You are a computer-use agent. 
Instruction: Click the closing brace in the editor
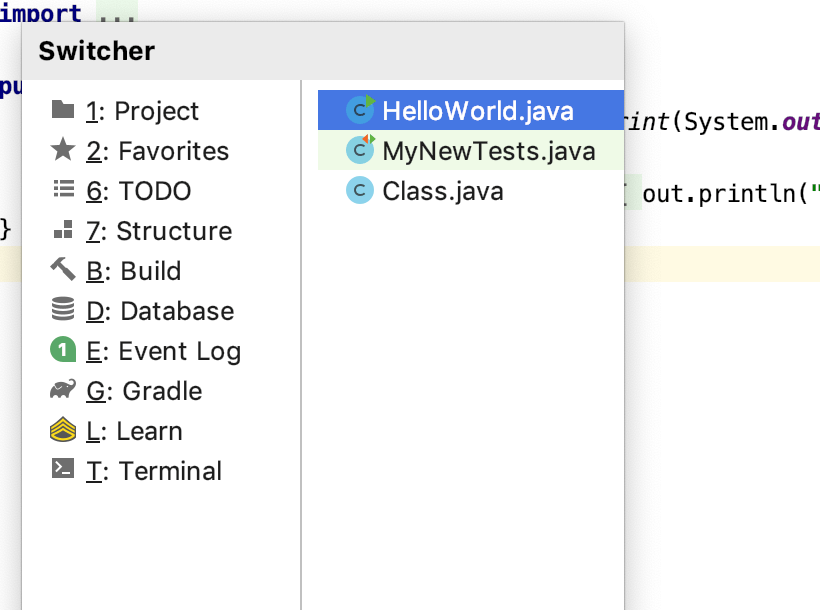pyautogui.click(x=5, y=229)
